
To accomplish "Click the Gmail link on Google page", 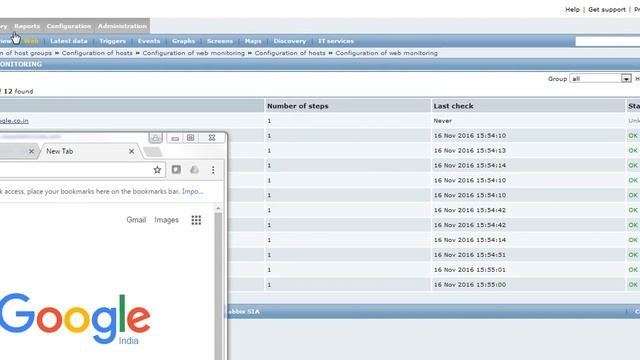I will click(x=136, y=220).
